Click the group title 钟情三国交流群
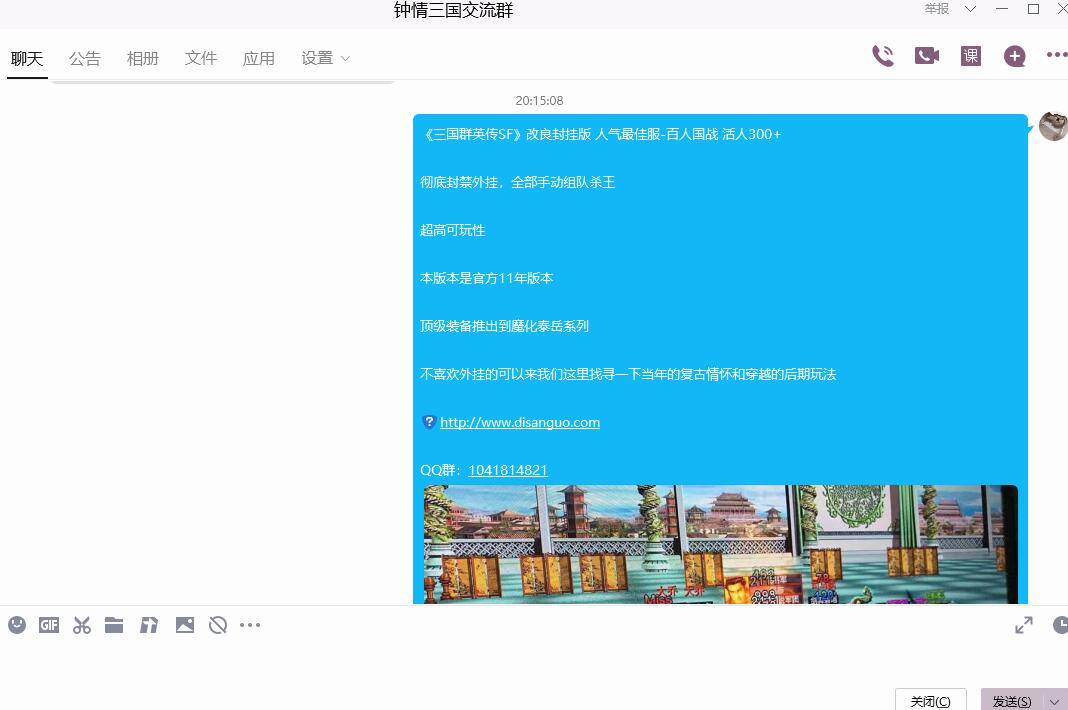This screenshot has width=1068, height=710. [x=453, y=10]
